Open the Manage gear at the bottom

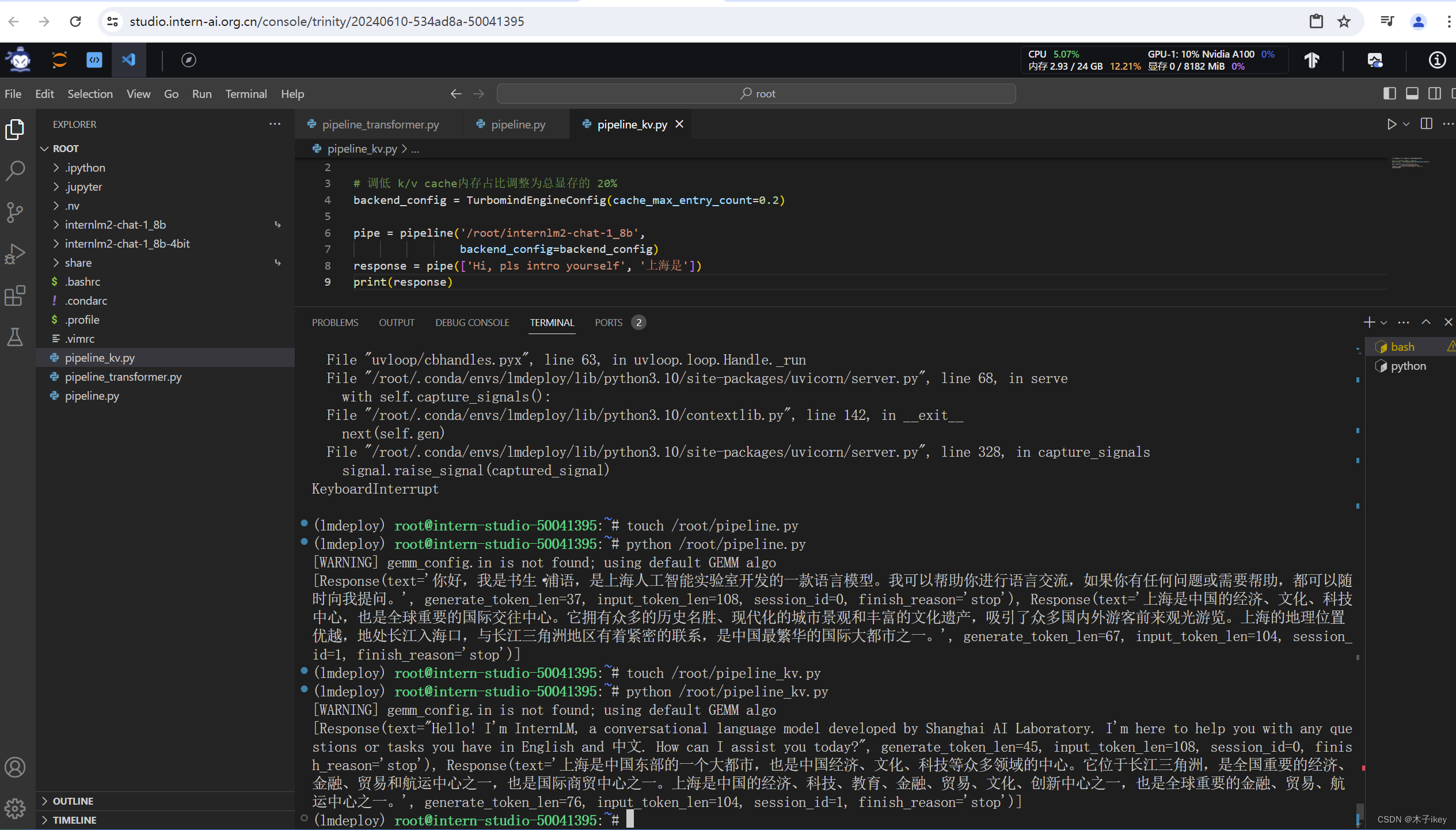(15, 809)
